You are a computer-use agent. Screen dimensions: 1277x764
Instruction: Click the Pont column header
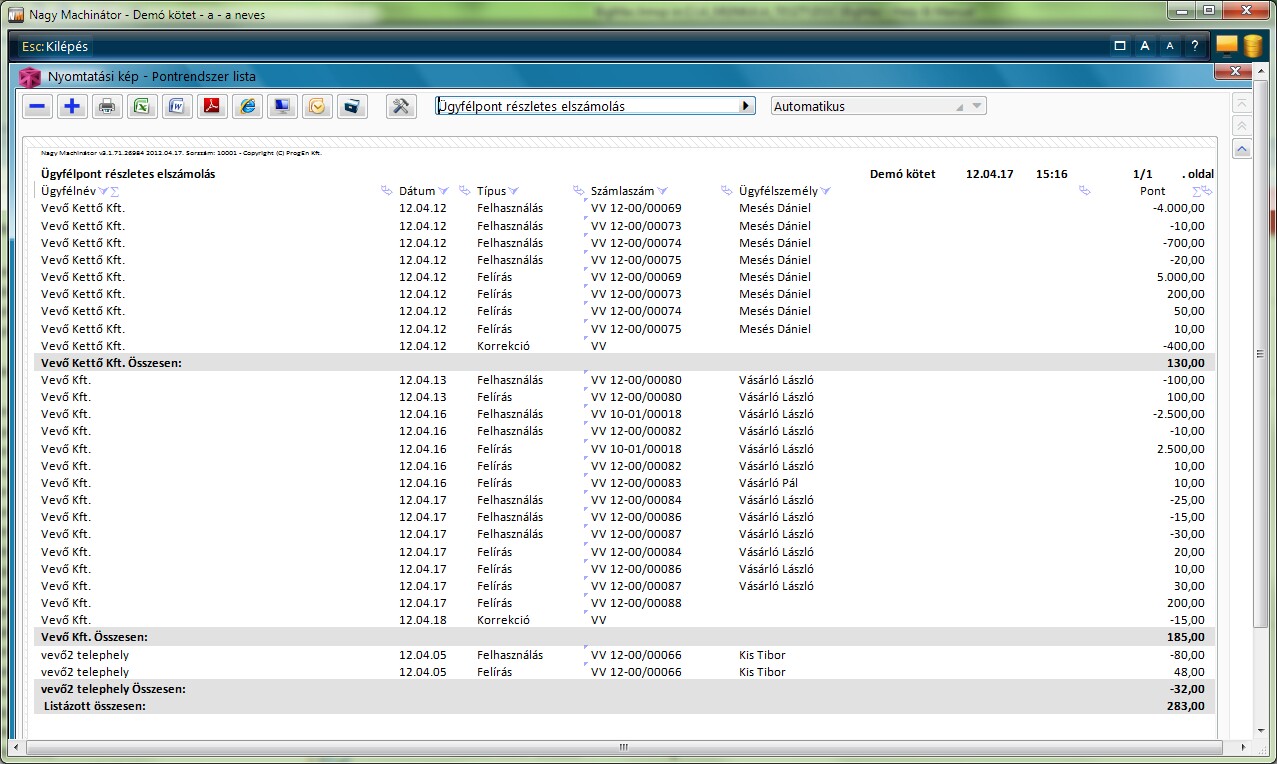coord(1152,191)
